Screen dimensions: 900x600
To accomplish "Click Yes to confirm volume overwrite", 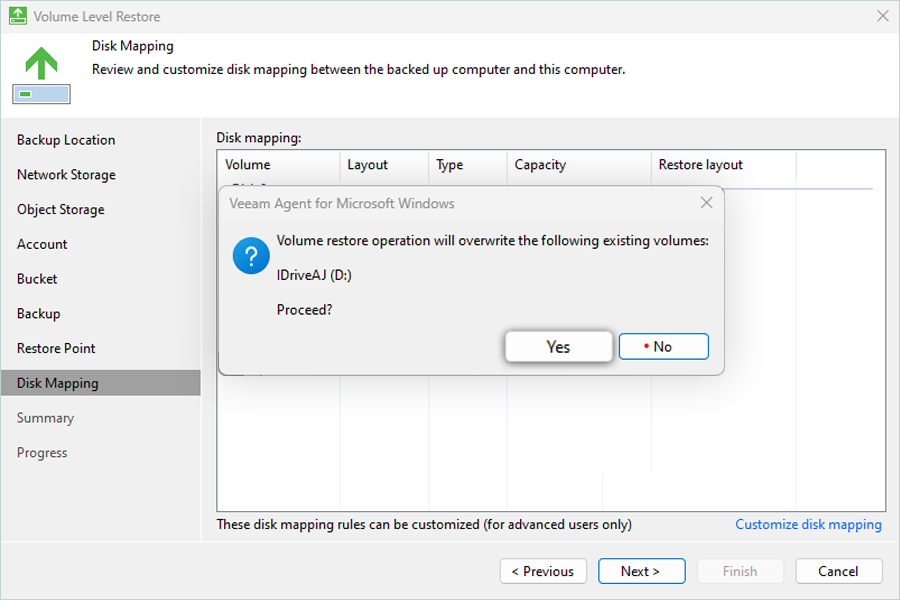I will click(558, 347).
